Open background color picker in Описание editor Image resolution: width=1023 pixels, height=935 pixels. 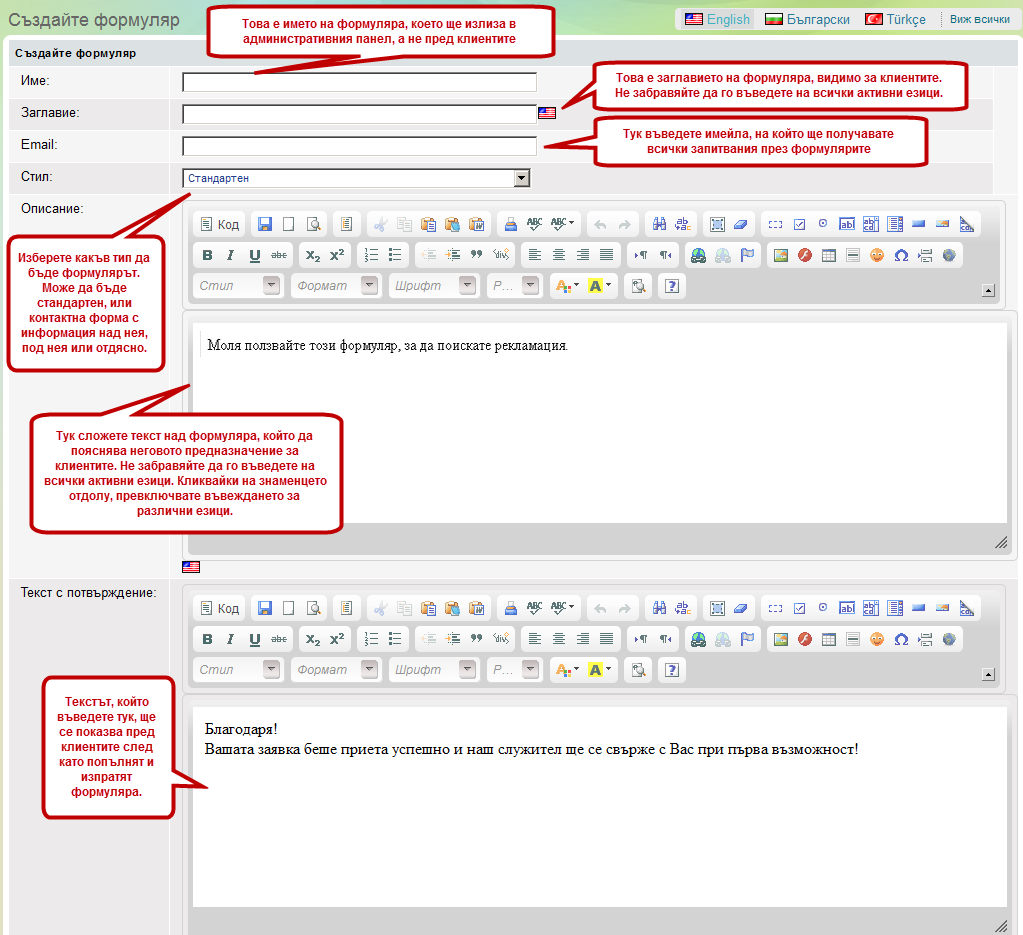pos(601,286)
